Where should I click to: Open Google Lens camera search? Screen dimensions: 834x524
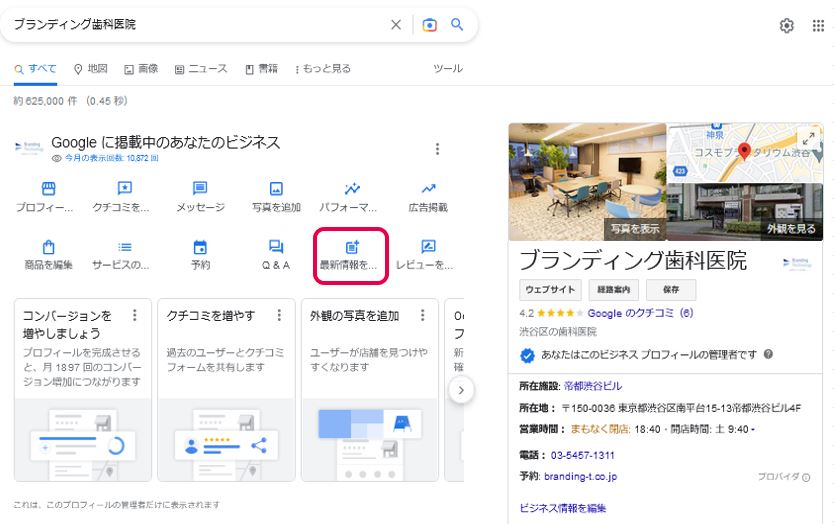point(429,24)
